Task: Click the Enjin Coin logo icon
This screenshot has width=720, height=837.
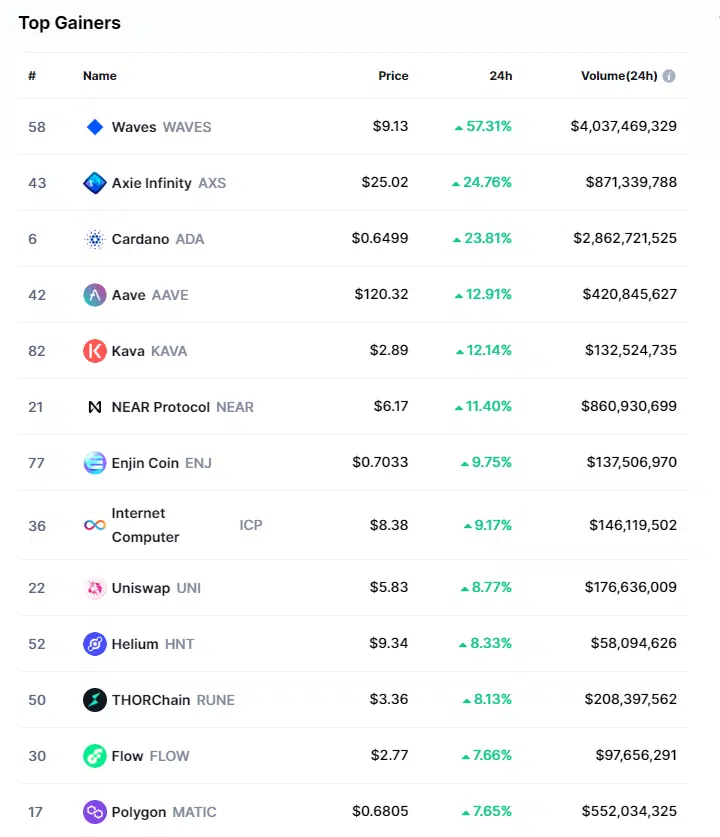Action: point(95,463)
